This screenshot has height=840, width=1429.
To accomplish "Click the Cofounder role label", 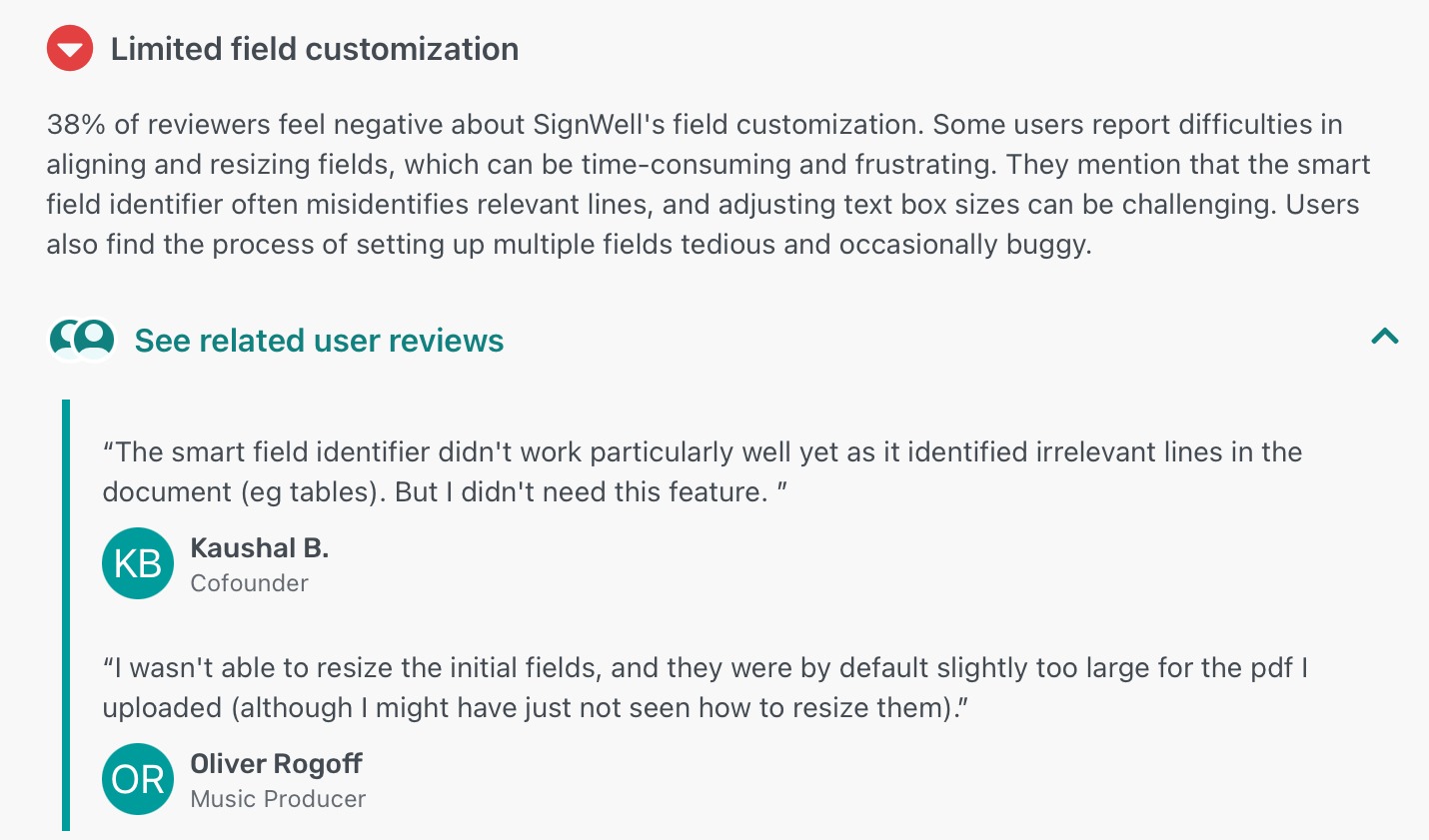I will click(249, 583).
